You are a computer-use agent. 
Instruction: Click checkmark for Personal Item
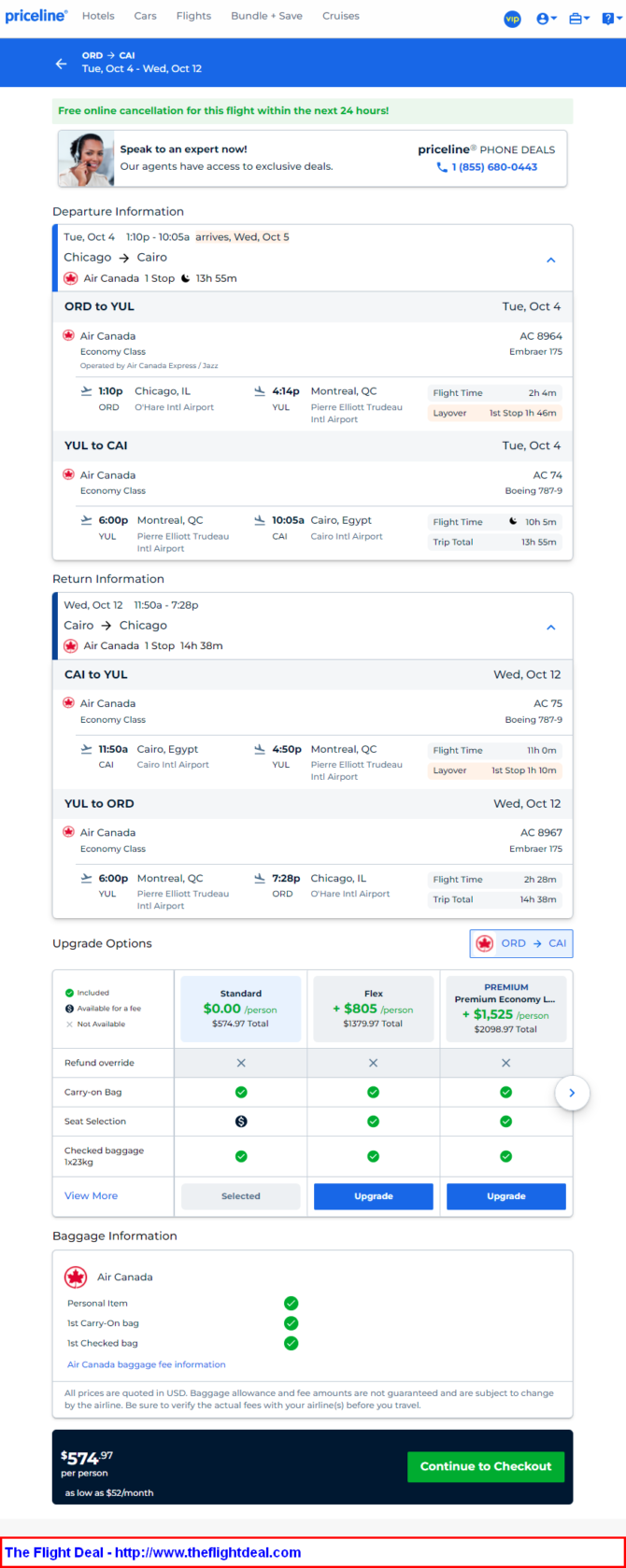point(291,1303)
